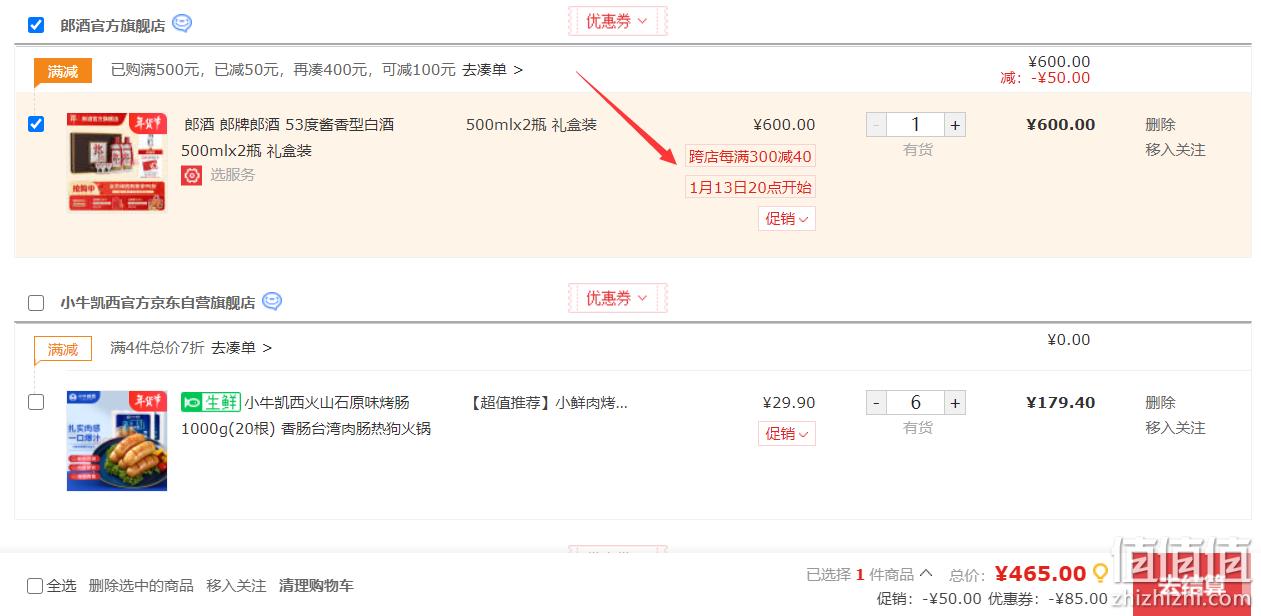Screen dimensions: 1261x616
Task: Click the 选服务 gear icon
Action: (x=191, y=175)
